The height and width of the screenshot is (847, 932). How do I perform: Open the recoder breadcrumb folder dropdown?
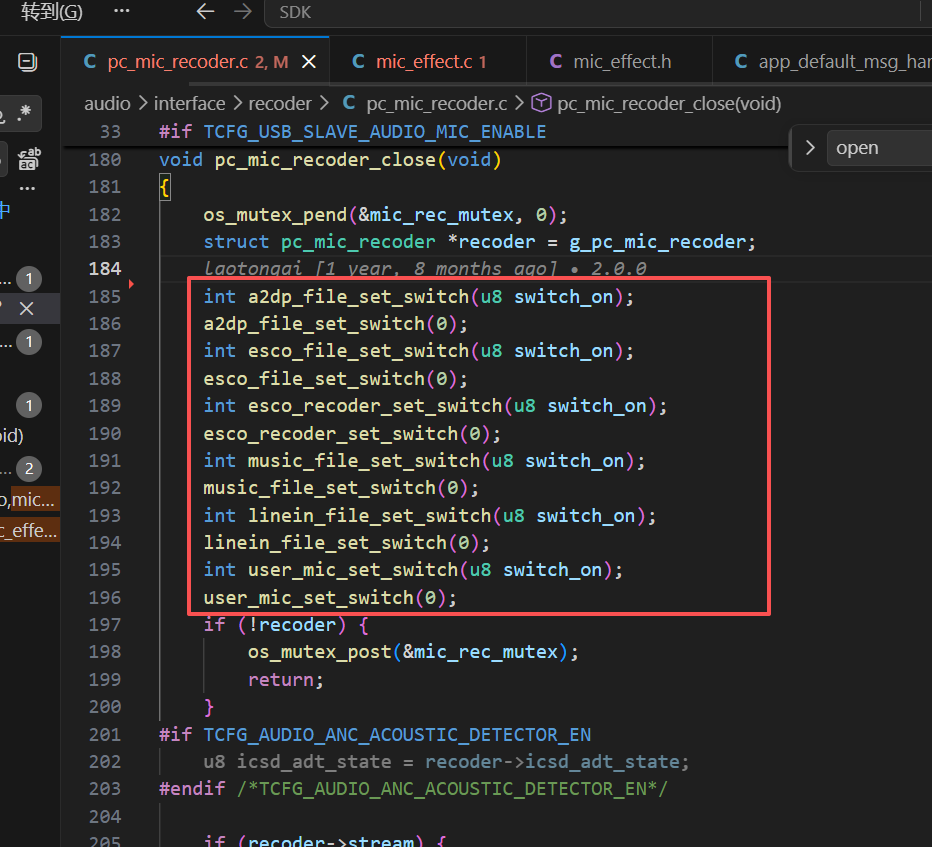[279, 103]
